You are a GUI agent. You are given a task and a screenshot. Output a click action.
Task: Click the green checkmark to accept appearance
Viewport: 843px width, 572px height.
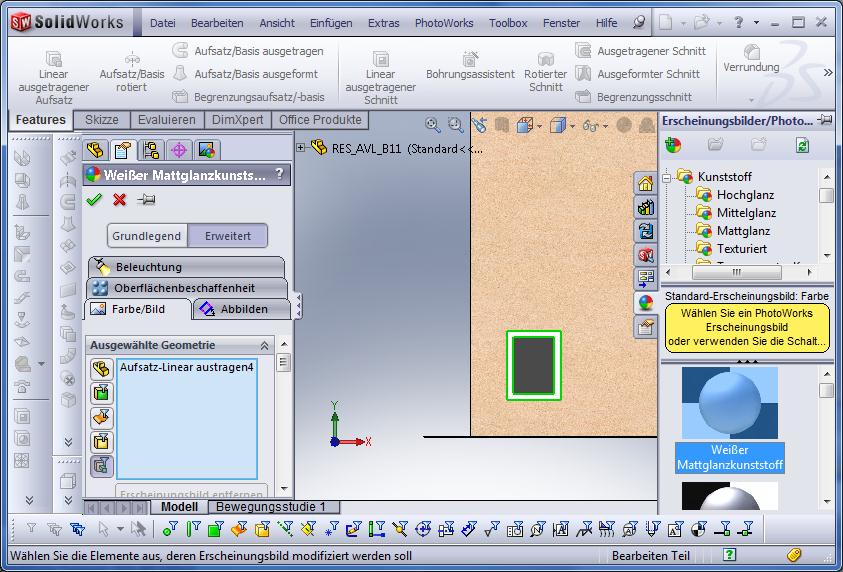pyautogui.click(x=94, y=200)
